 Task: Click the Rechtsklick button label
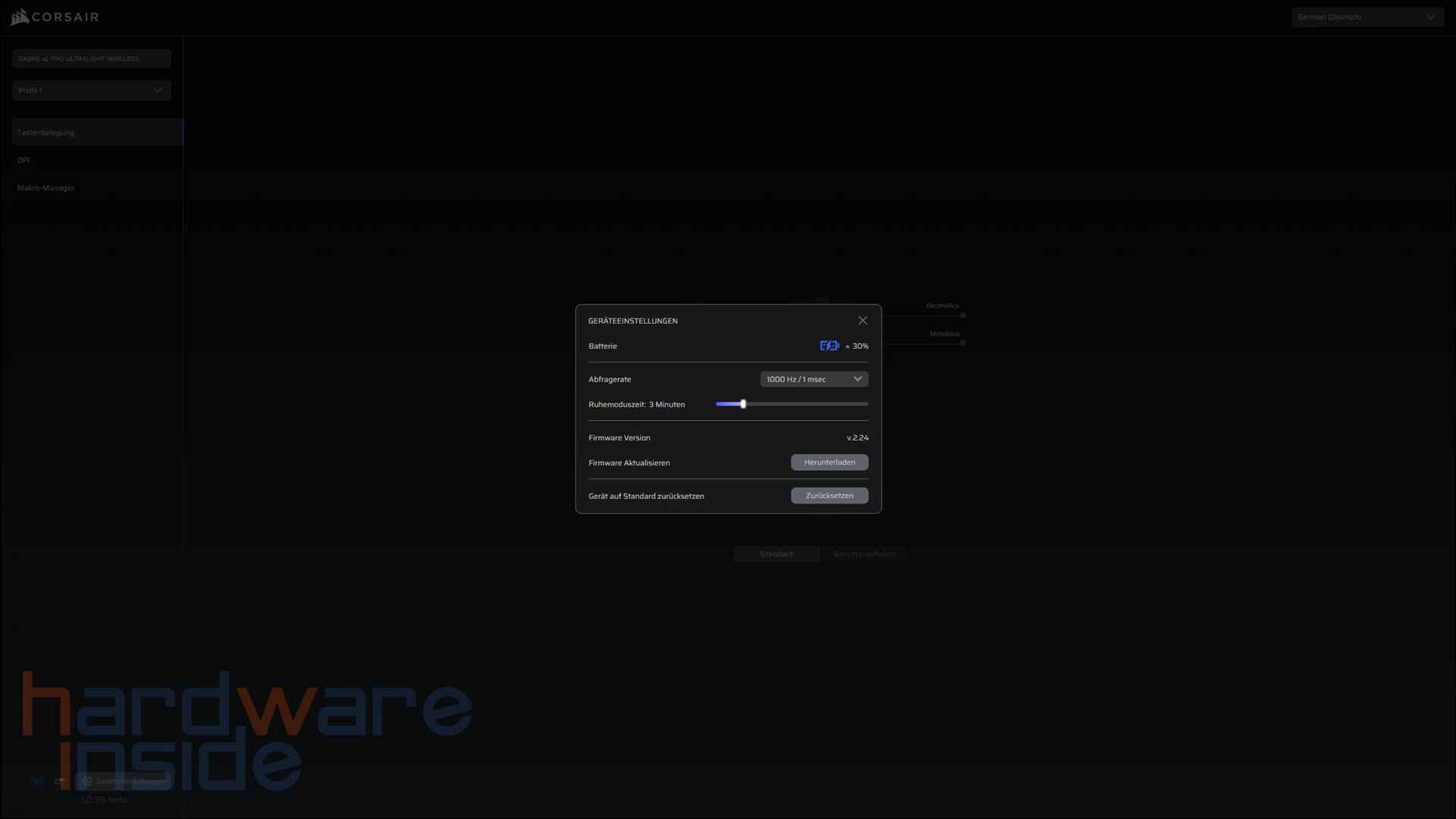[942, 306]
